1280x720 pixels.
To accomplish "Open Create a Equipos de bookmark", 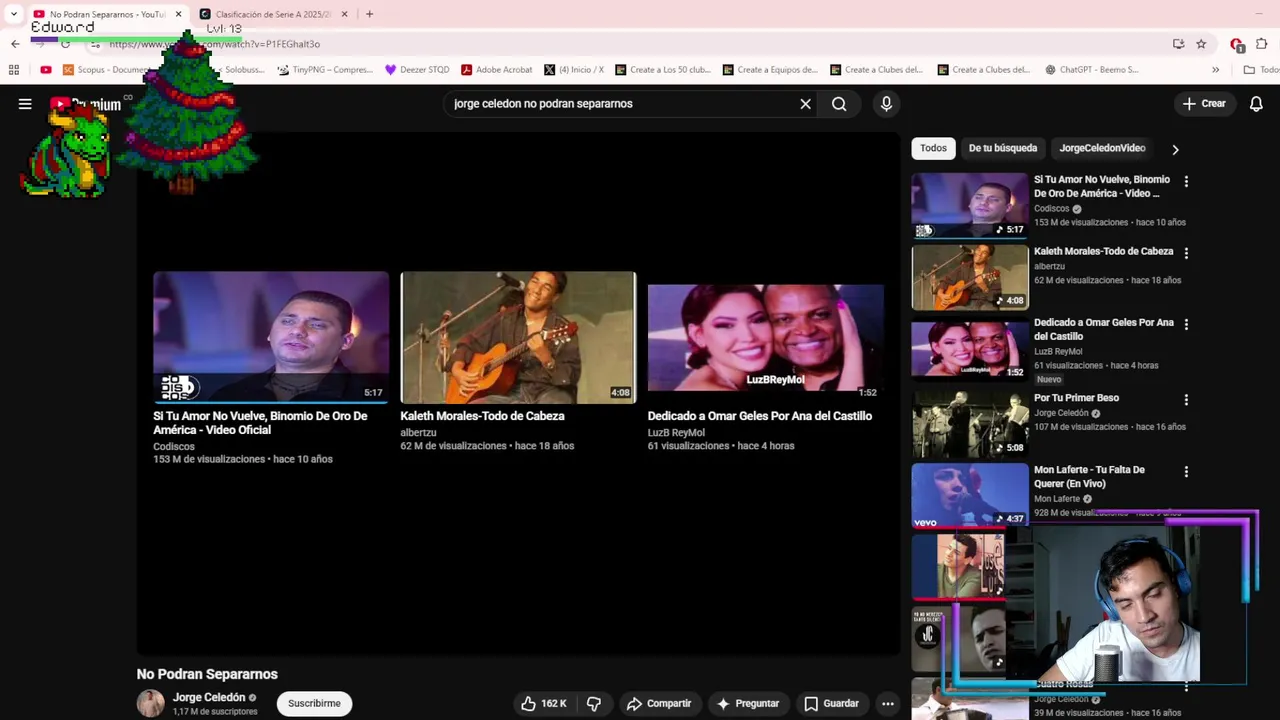I will [x=770, y=70].
